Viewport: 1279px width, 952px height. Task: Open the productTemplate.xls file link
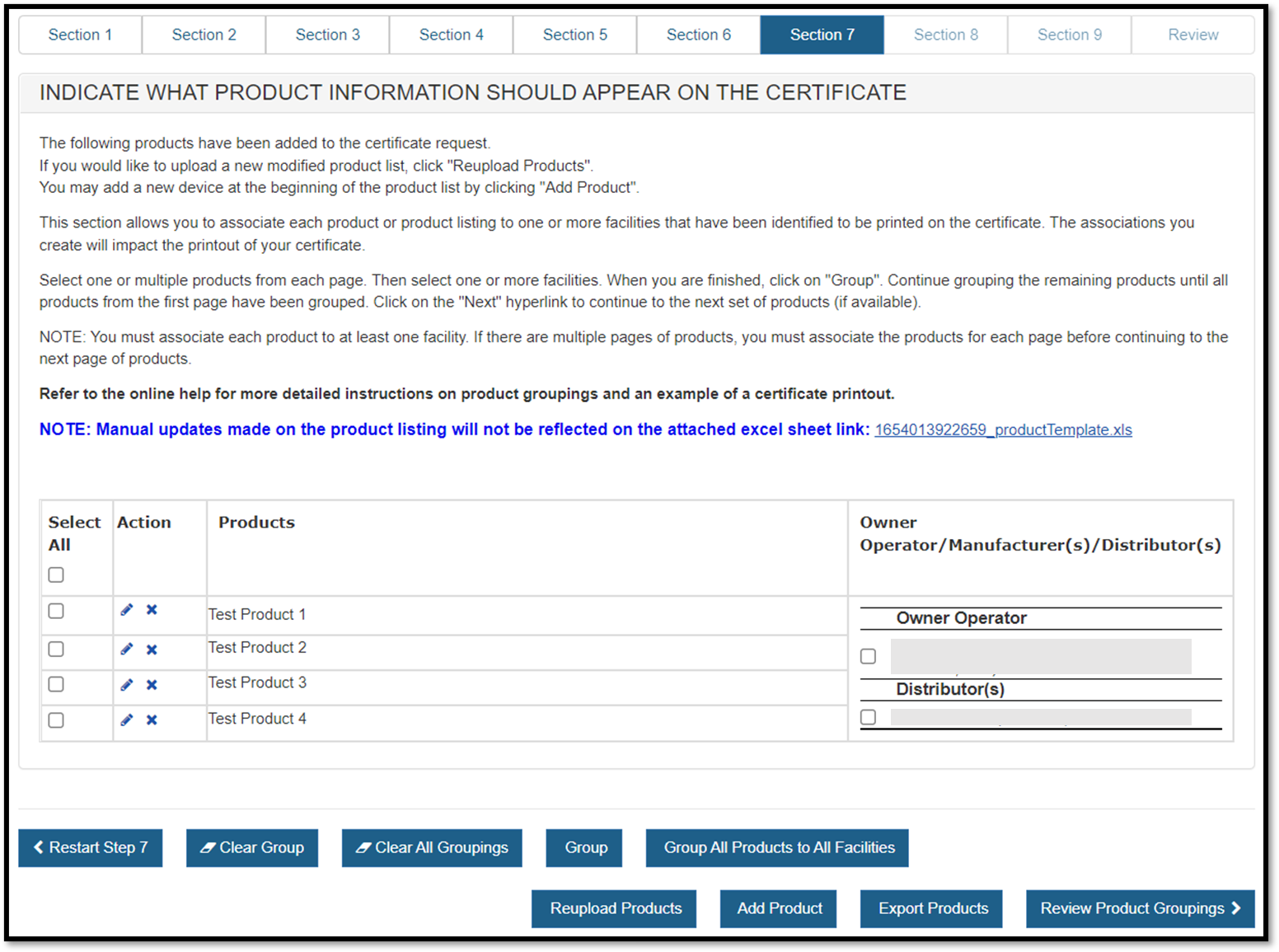[1003, 430]
